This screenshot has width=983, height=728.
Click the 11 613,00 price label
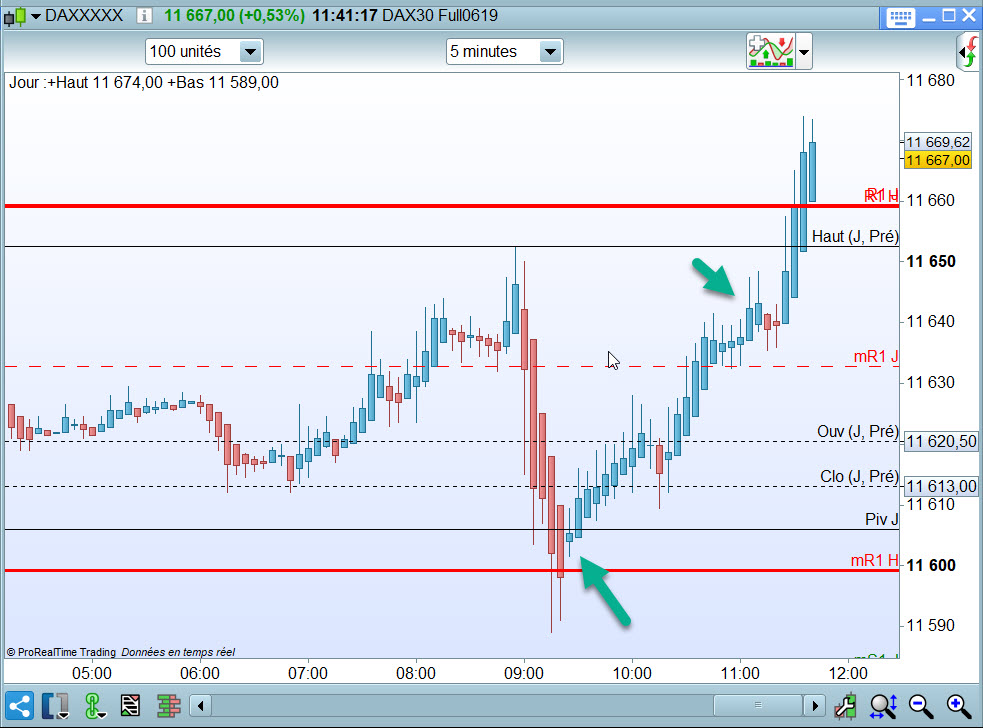941,486
